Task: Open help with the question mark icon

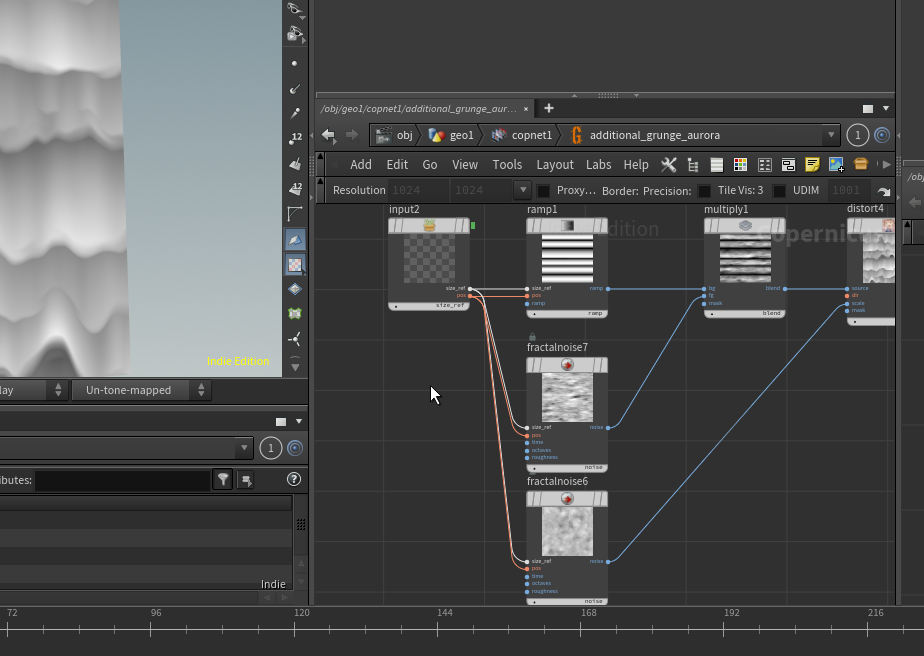Action: [x=294, y=480]
